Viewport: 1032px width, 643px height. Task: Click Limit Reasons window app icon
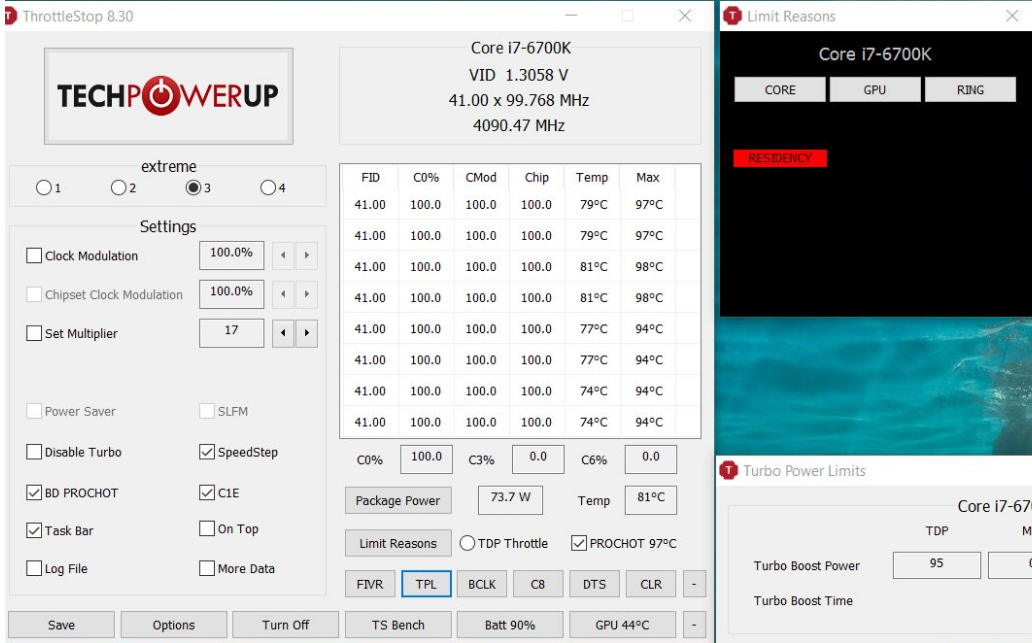pos(732,16)
